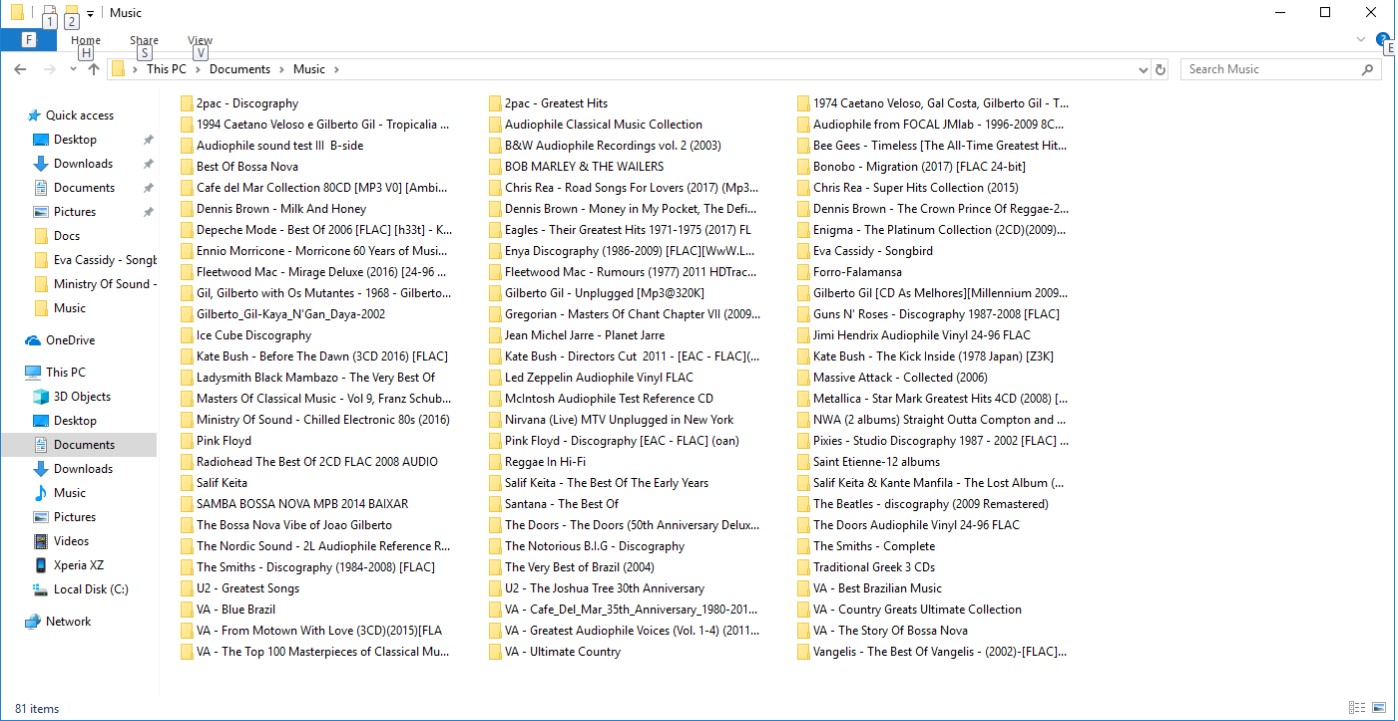This screenshot has width=1398, height=721.
Task: Click Forro-Falamansa folder icon
Action: click(803, 272)
